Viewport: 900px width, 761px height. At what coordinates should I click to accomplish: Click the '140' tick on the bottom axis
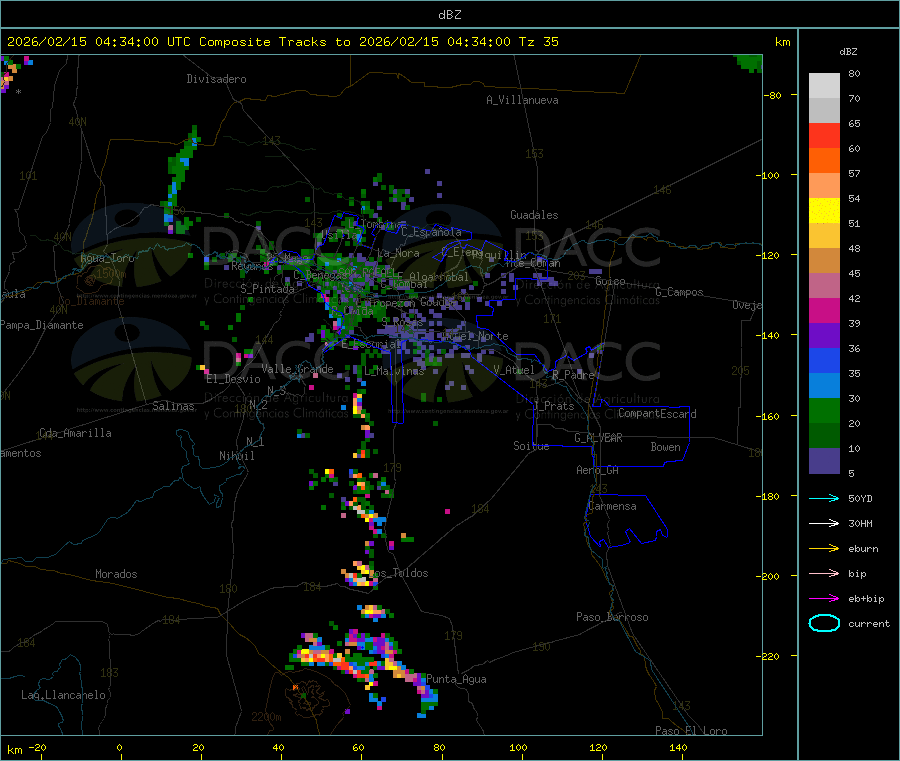(x=678, y=747)
